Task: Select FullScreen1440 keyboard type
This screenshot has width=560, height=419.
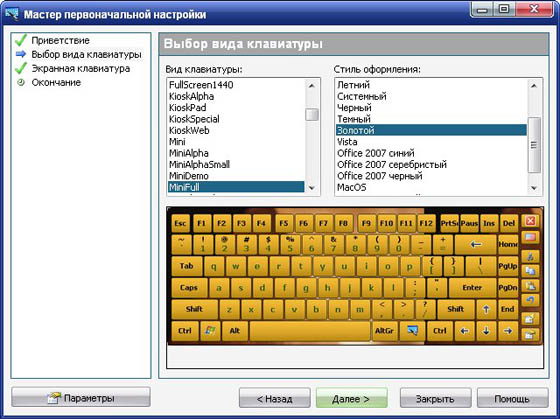Action: click(x=236, y=85)
